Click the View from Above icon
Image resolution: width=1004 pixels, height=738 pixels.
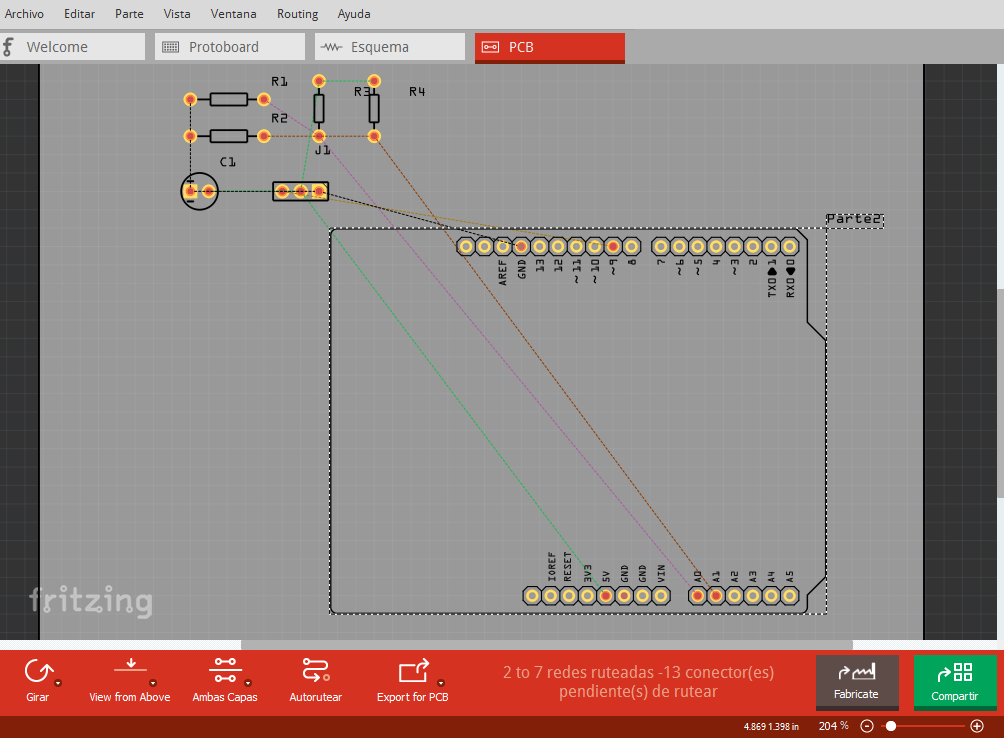click(131, 666)
